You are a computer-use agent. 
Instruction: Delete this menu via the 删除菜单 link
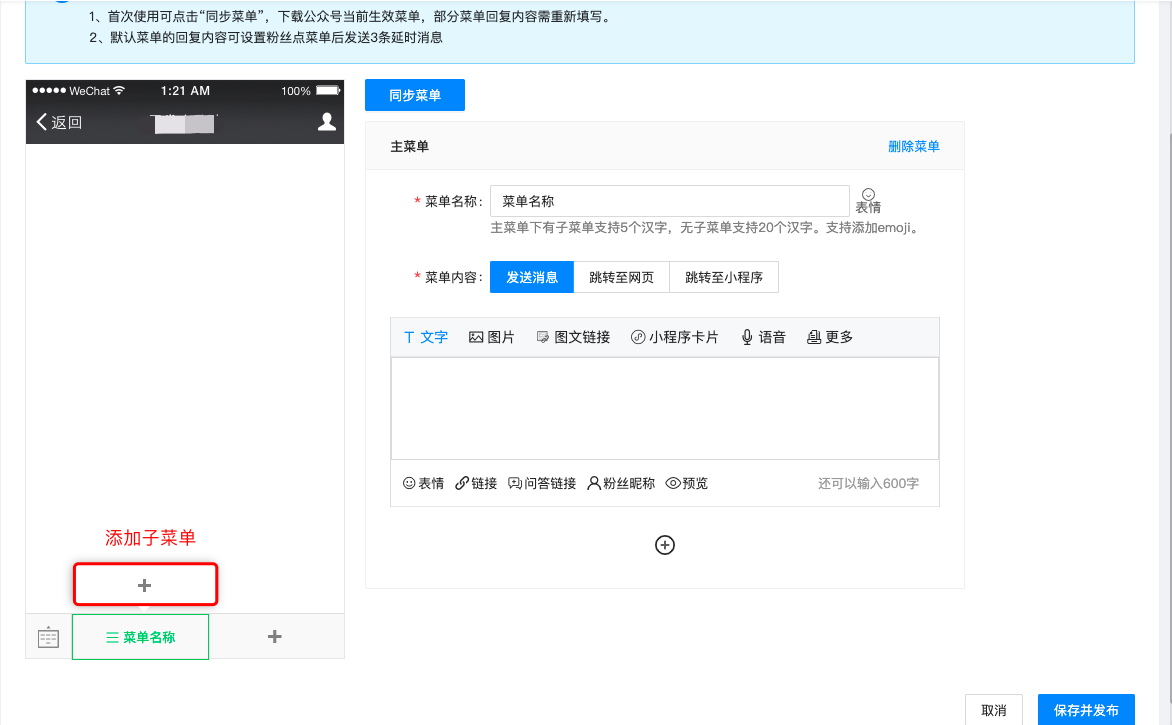point(913,146)
